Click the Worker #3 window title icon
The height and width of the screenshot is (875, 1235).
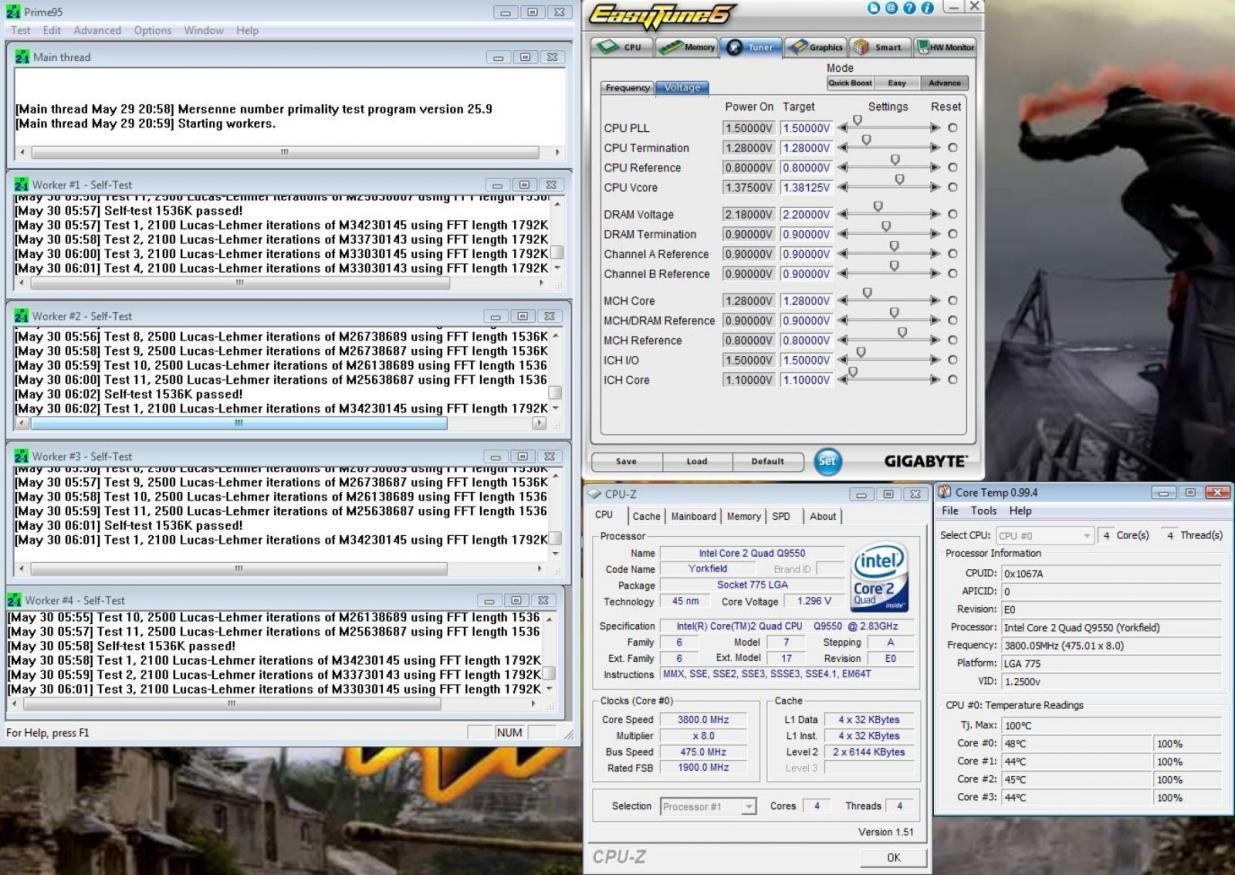[21, 457]
